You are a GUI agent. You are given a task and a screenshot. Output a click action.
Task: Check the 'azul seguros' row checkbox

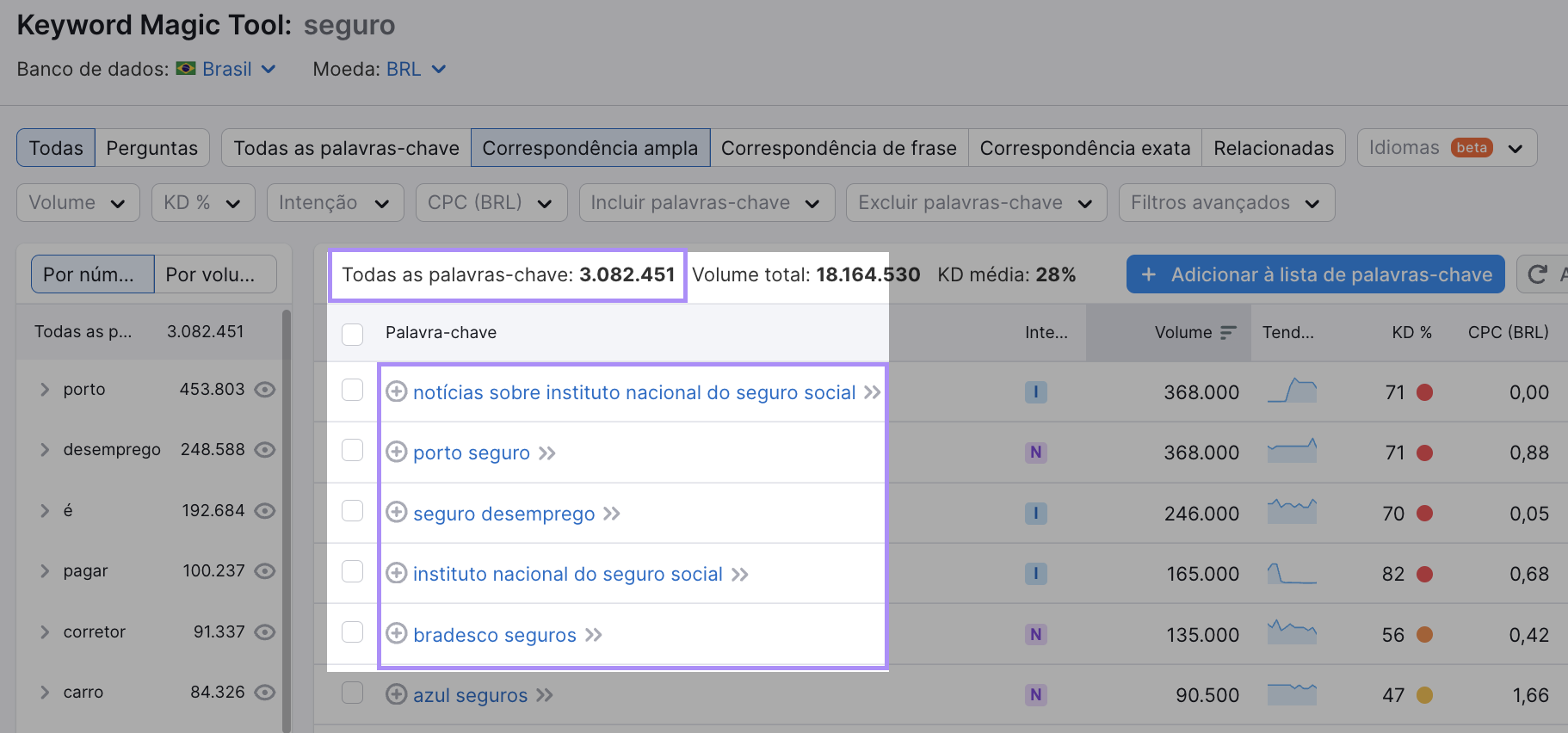[x=353, y=692]
